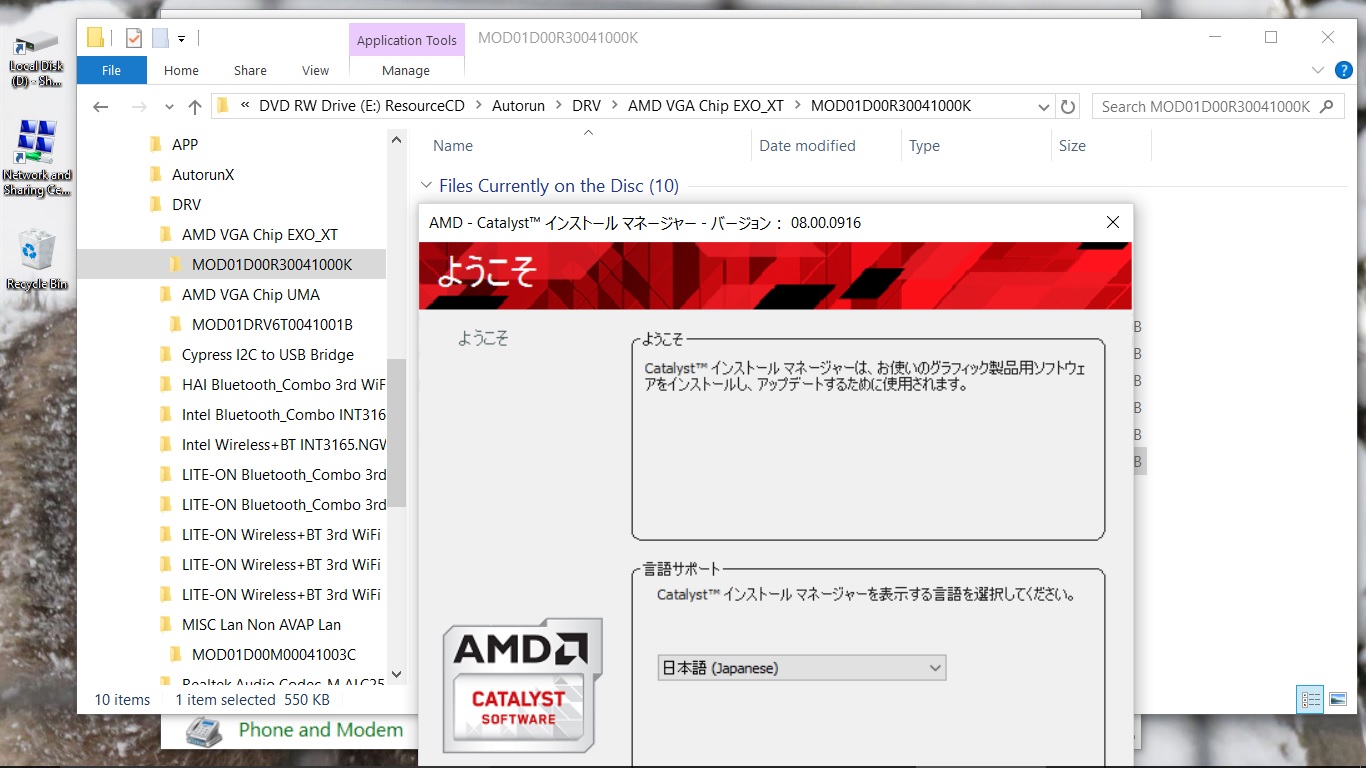Select AMD VGA Chip UMA tree folder
The width and height of the screenshot is (1366, 768).
coord(251,294)
